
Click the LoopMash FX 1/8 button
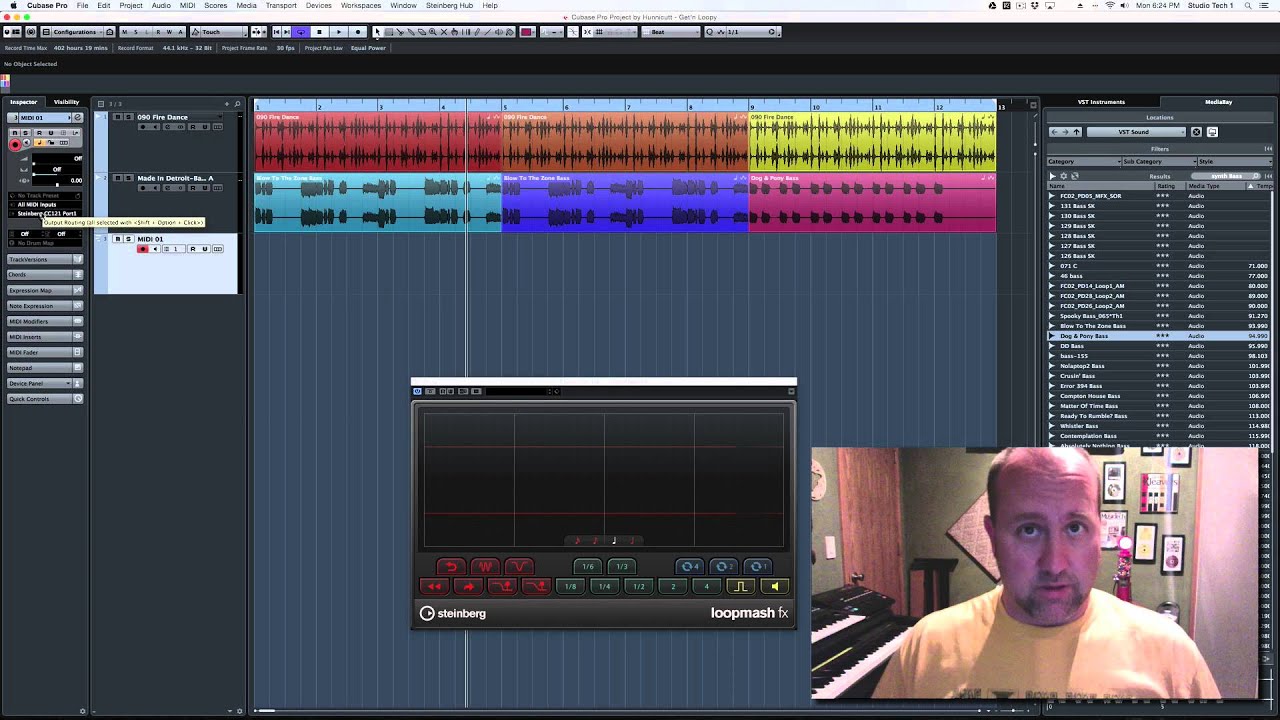point(570,586)
